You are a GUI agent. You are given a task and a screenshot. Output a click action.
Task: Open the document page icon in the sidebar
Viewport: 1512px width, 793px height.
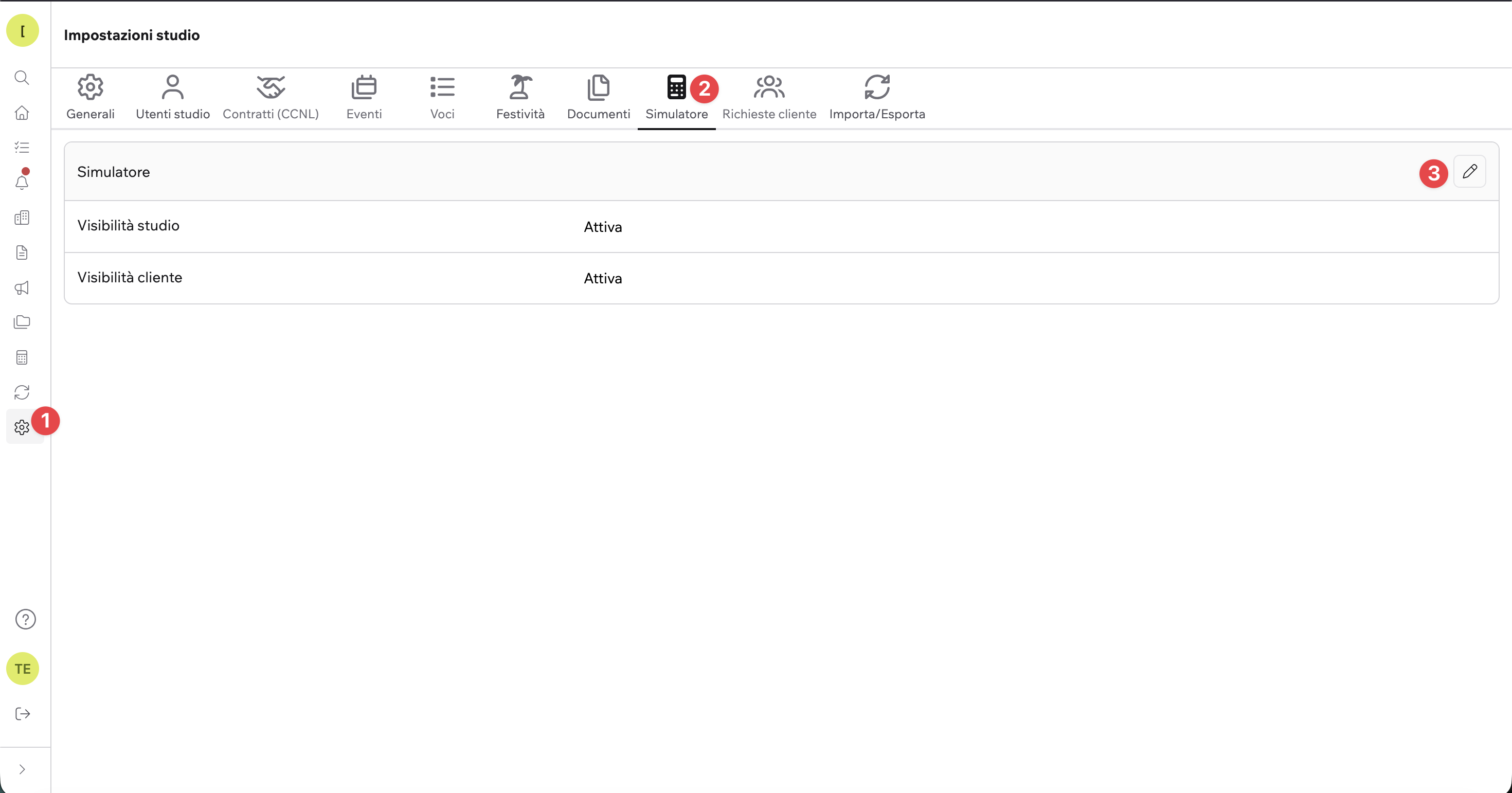22,253
